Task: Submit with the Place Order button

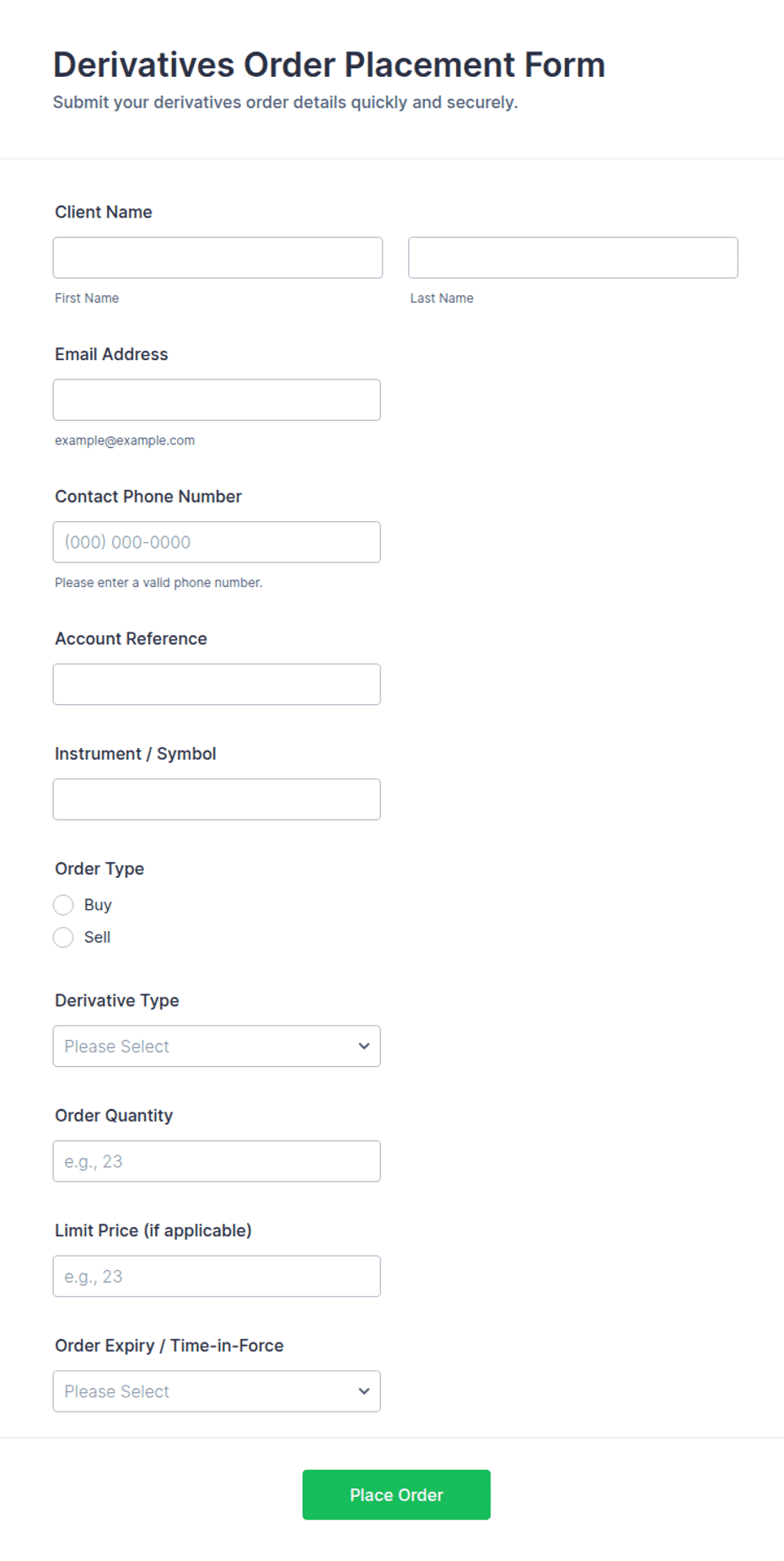Action: coord(396,1494)
